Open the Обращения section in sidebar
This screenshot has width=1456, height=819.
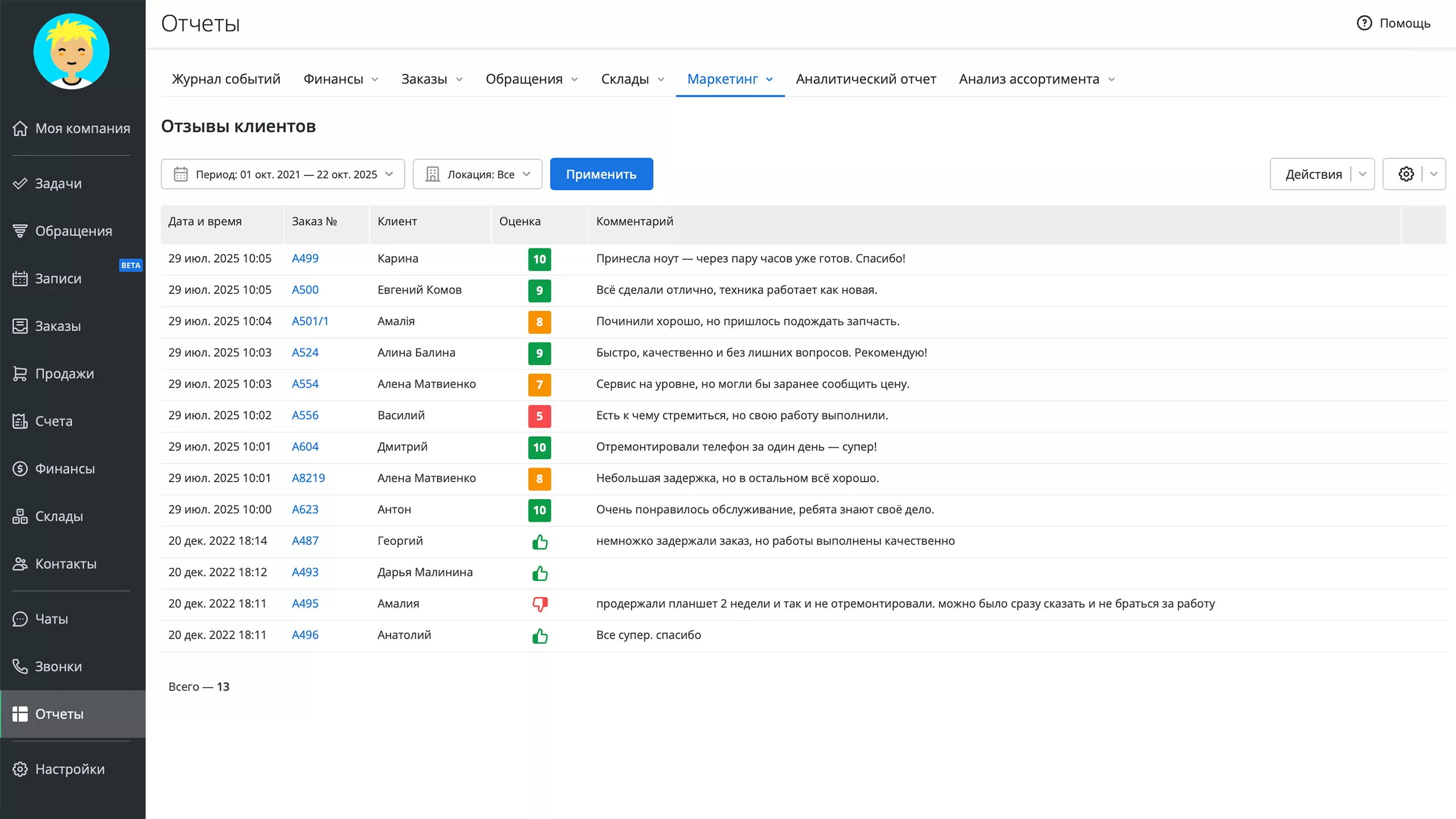click(x=73, y=230)
